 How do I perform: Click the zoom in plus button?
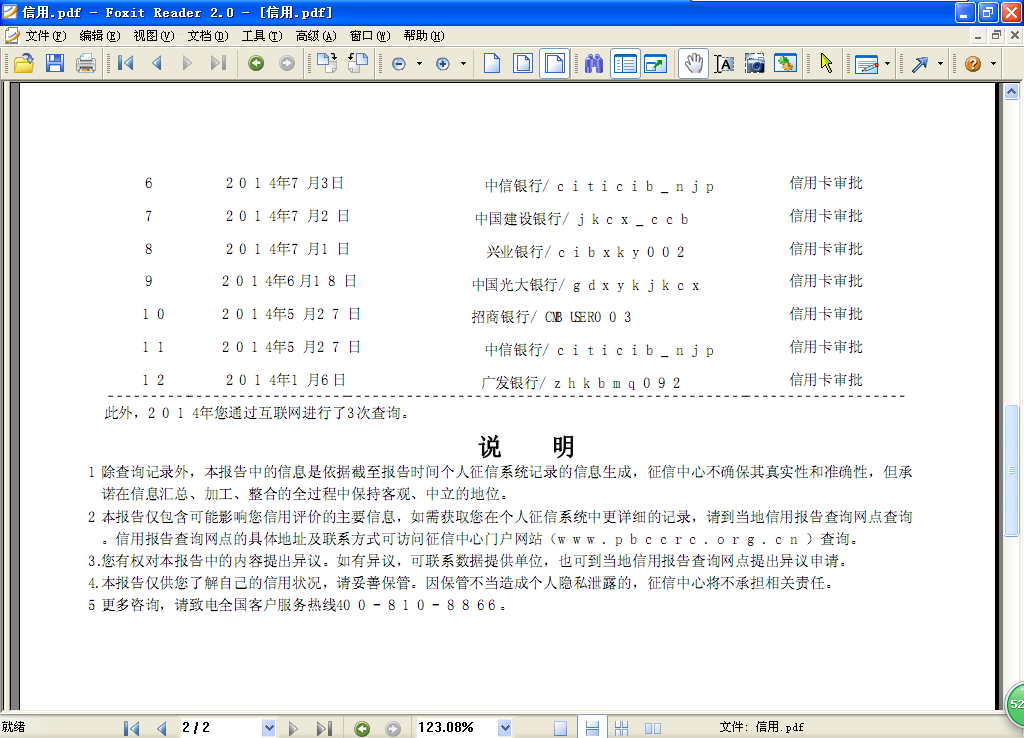point(443,63)
